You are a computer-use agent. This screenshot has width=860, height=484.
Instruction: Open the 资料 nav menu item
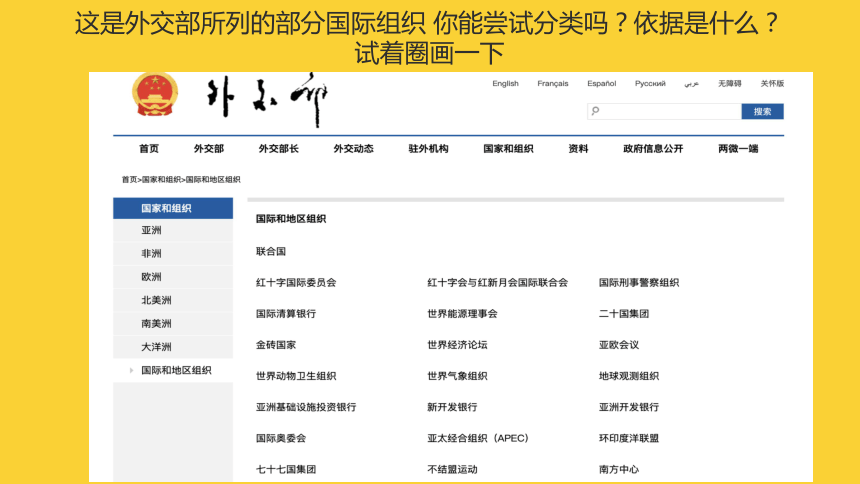(578, 149)
